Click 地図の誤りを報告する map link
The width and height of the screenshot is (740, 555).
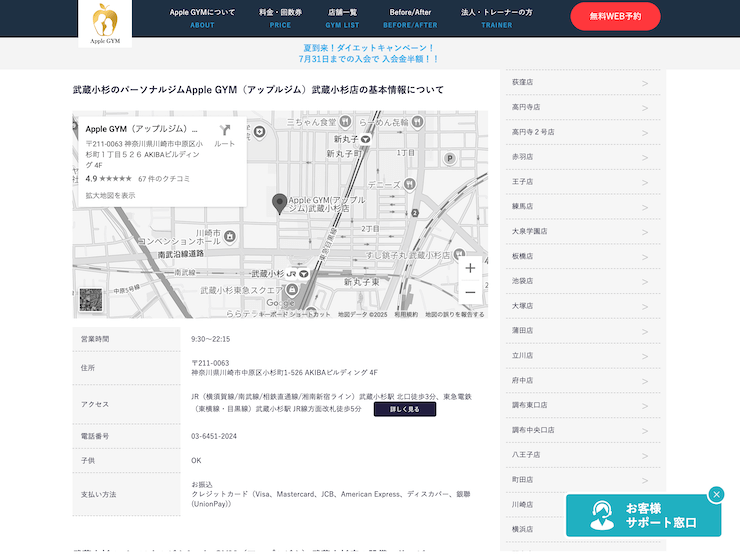pos(454,314)
